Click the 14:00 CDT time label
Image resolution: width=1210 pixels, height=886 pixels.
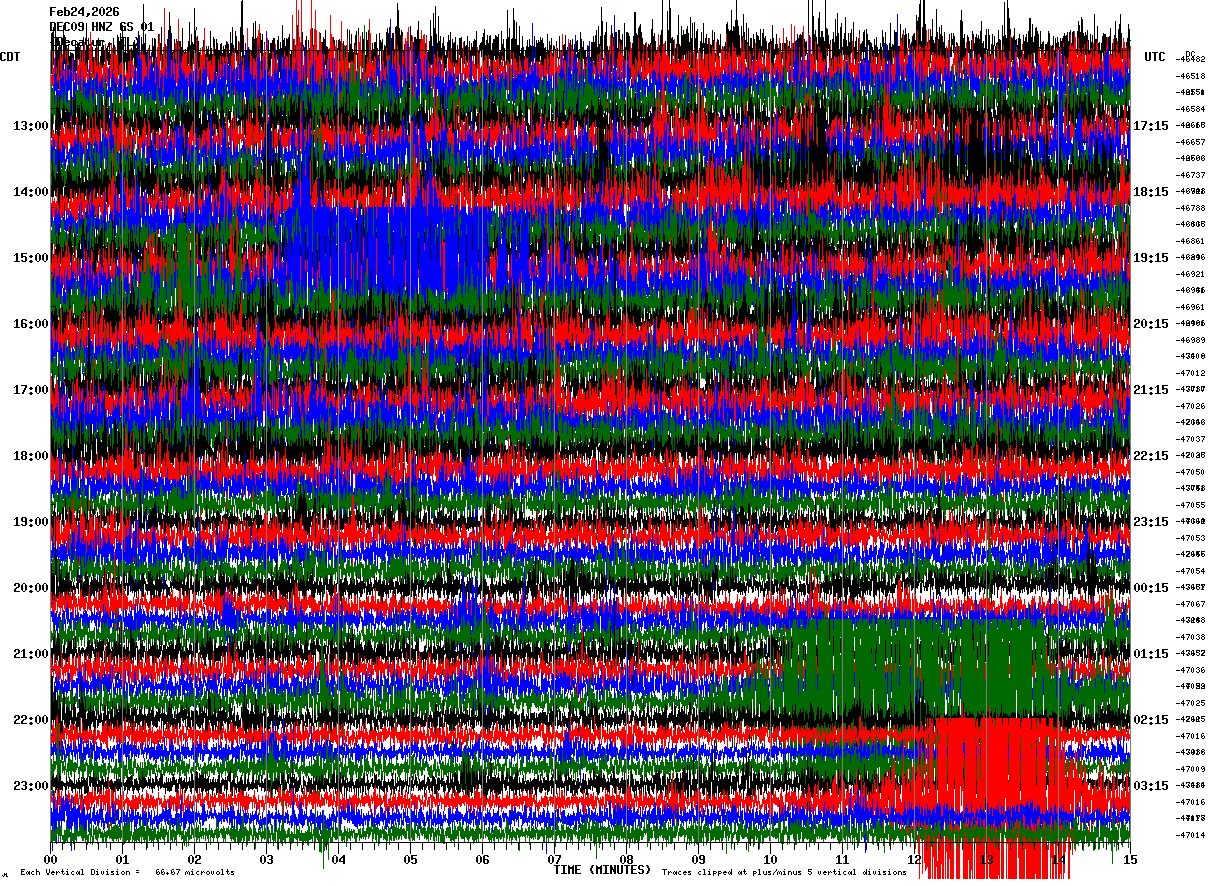31,192
